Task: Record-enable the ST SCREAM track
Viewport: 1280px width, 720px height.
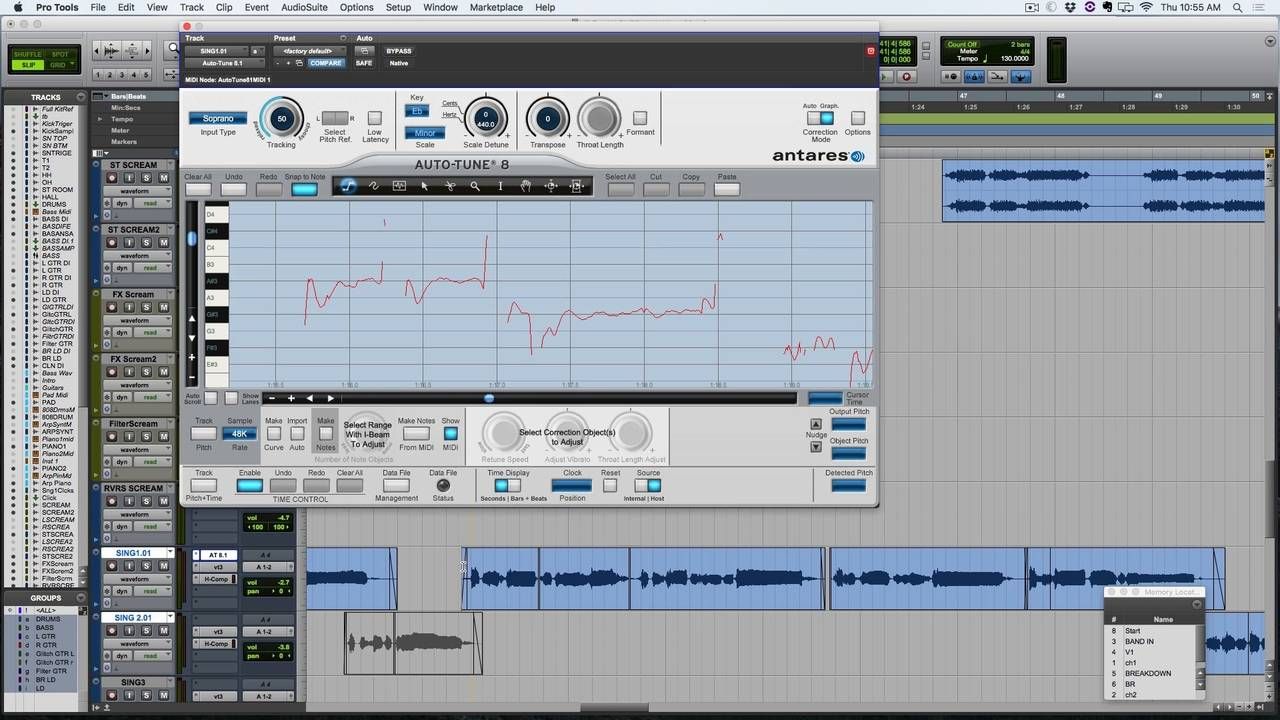Action: 112,178
